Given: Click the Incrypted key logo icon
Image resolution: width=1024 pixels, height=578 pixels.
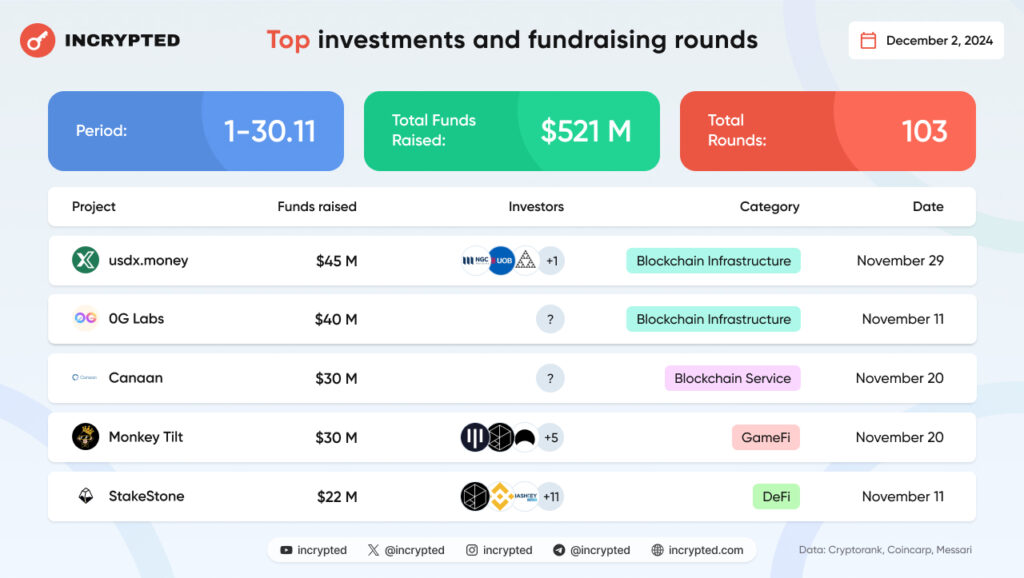Looking at the screenshot, I should point(38,40).
